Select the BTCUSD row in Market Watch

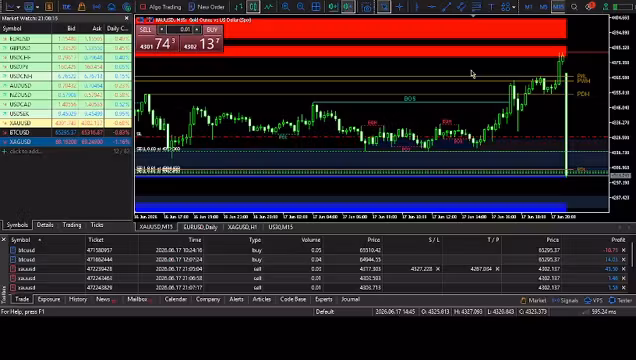pyautogui.click(x=66, y=133)
